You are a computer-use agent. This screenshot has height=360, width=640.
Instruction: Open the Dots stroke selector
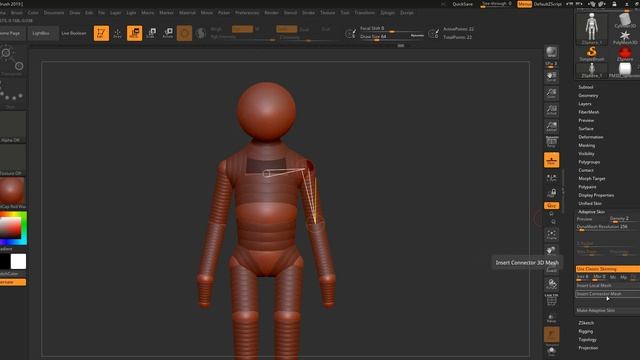13,94
